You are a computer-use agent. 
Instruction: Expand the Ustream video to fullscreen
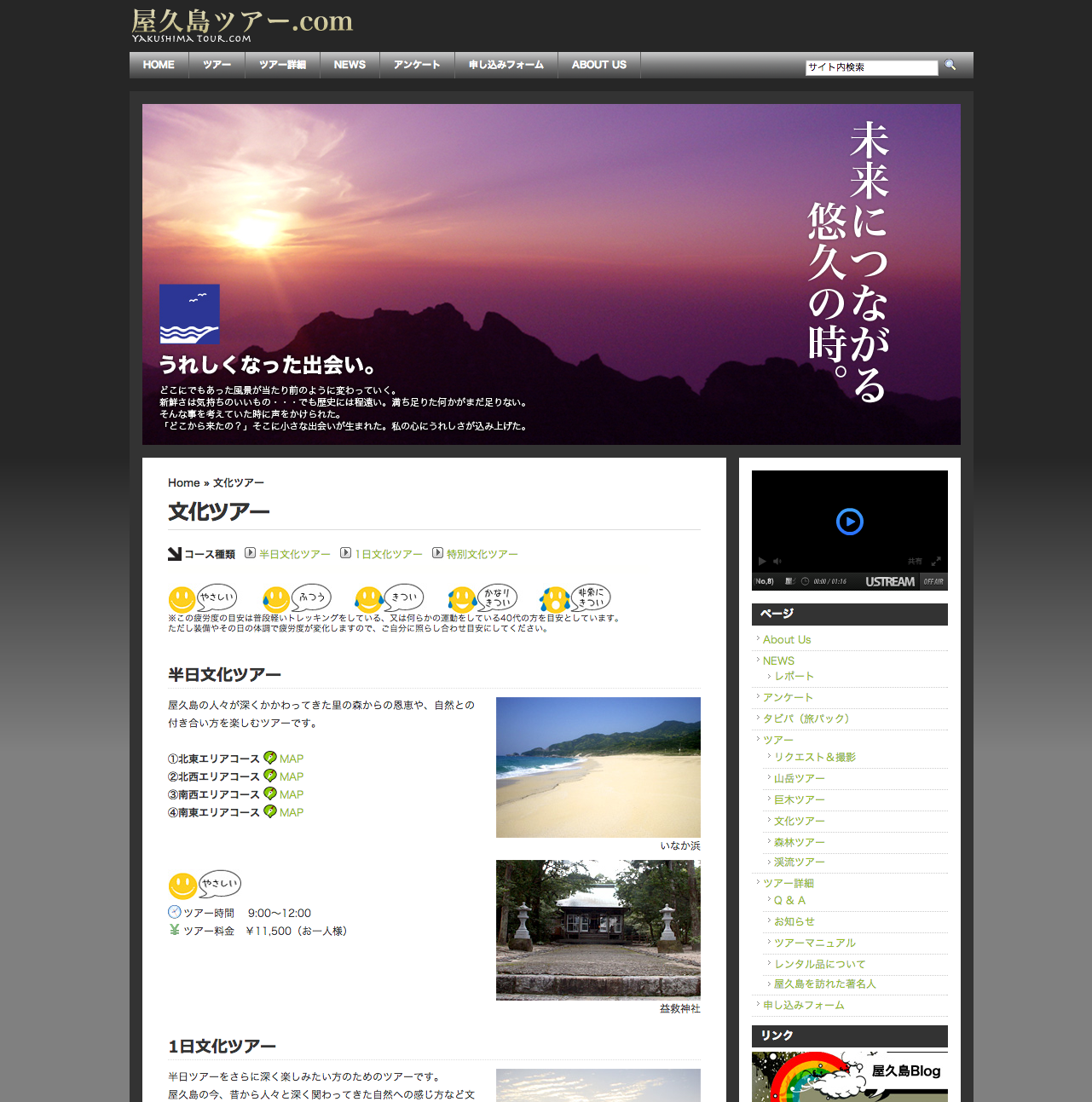point(936,562)
